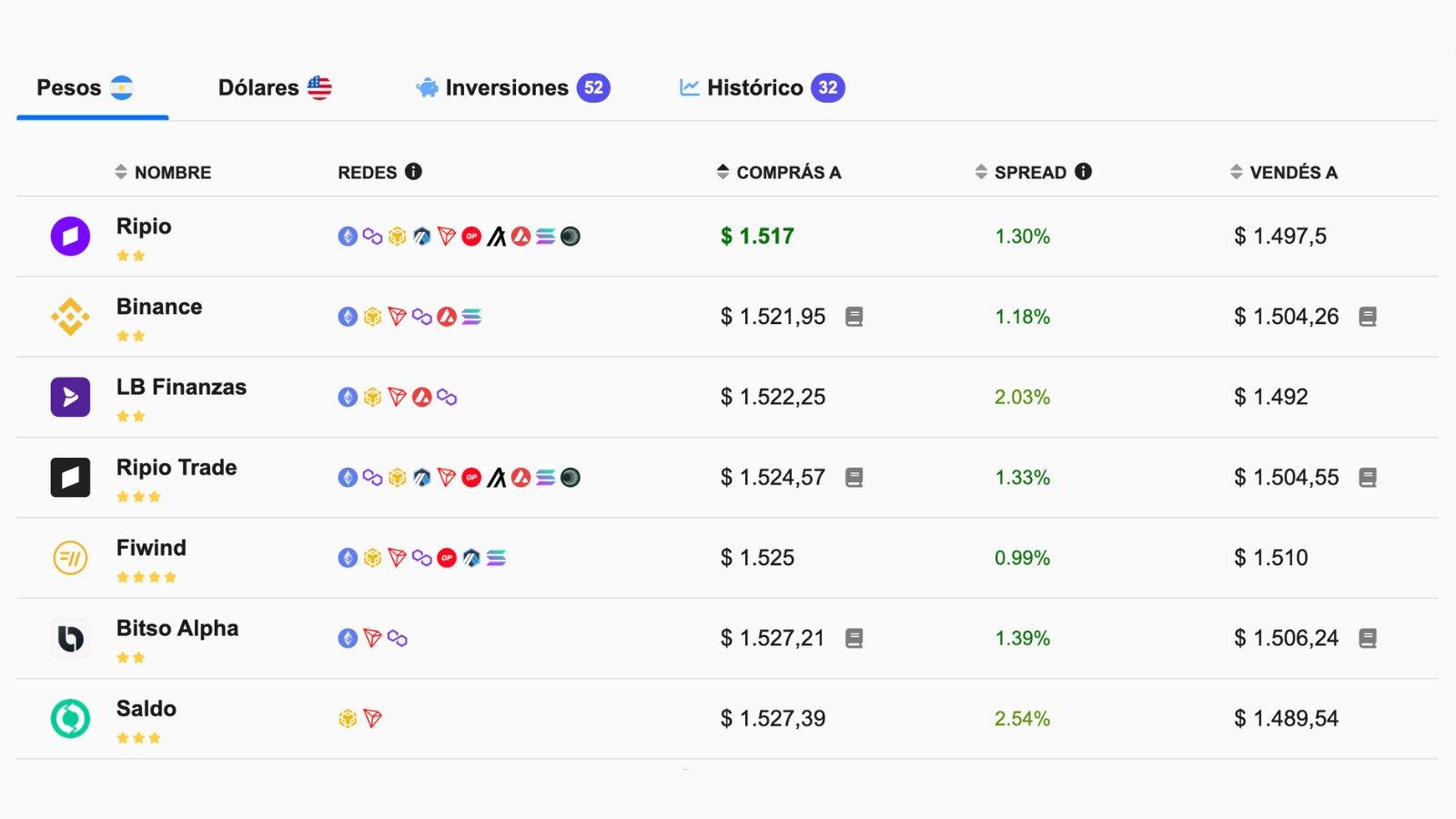Image resolution: width=1456 pixels, height=819 pixels.
Task: Sort table by VENDÉS A column
Action: click(x=1283, y=173)
